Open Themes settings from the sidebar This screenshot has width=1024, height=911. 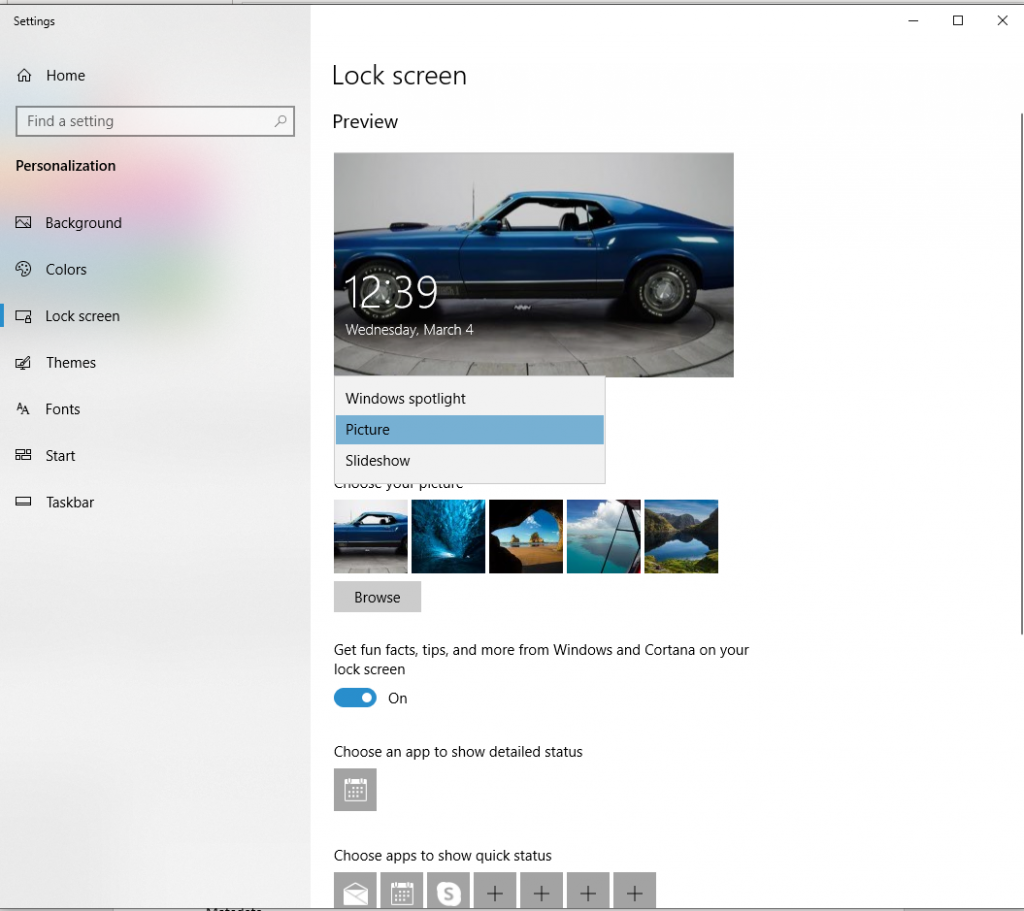point(70,362)
